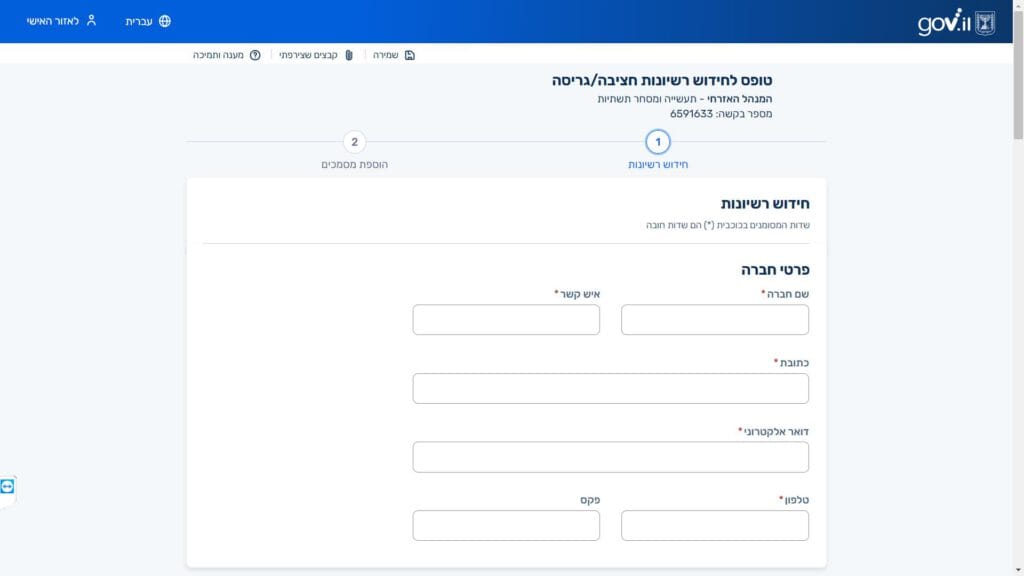Click the floppy disk save icon
Image resolution: width=1024 pixels, height=576 pixels.
(x=410, y=55)
